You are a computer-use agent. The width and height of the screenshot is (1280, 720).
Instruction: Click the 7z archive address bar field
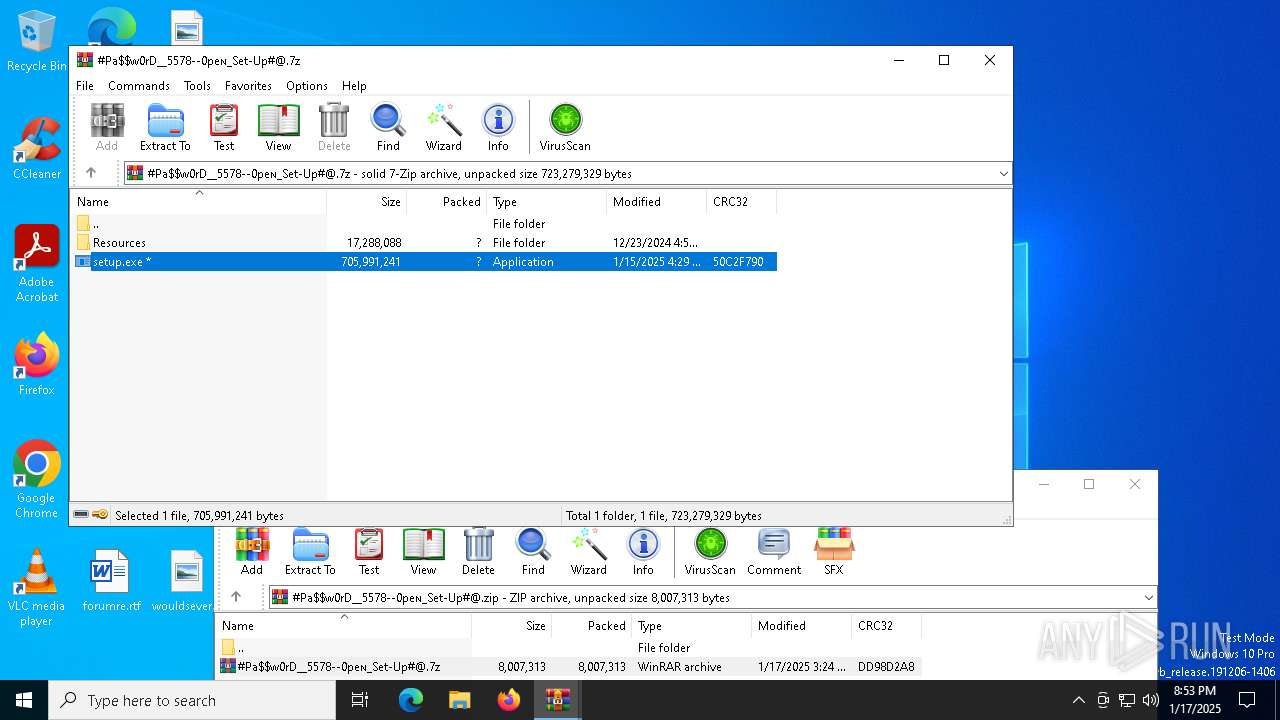coord(567,174)
